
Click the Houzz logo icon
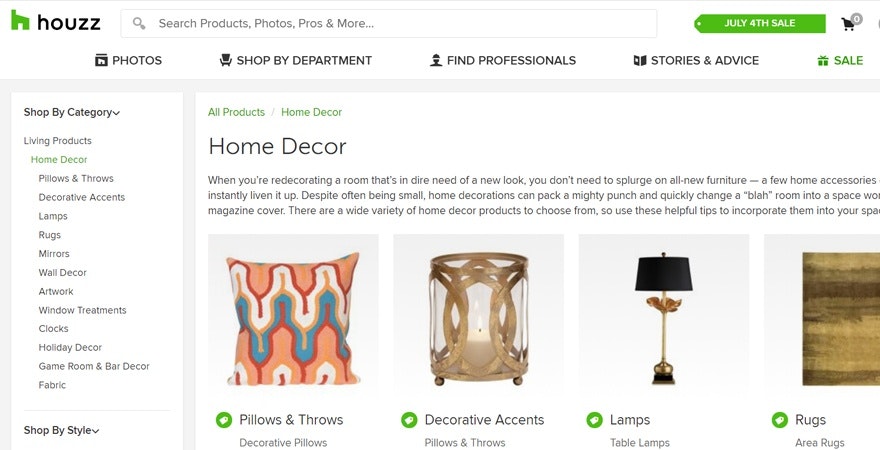pyautogui.click(x=20, y=20)
